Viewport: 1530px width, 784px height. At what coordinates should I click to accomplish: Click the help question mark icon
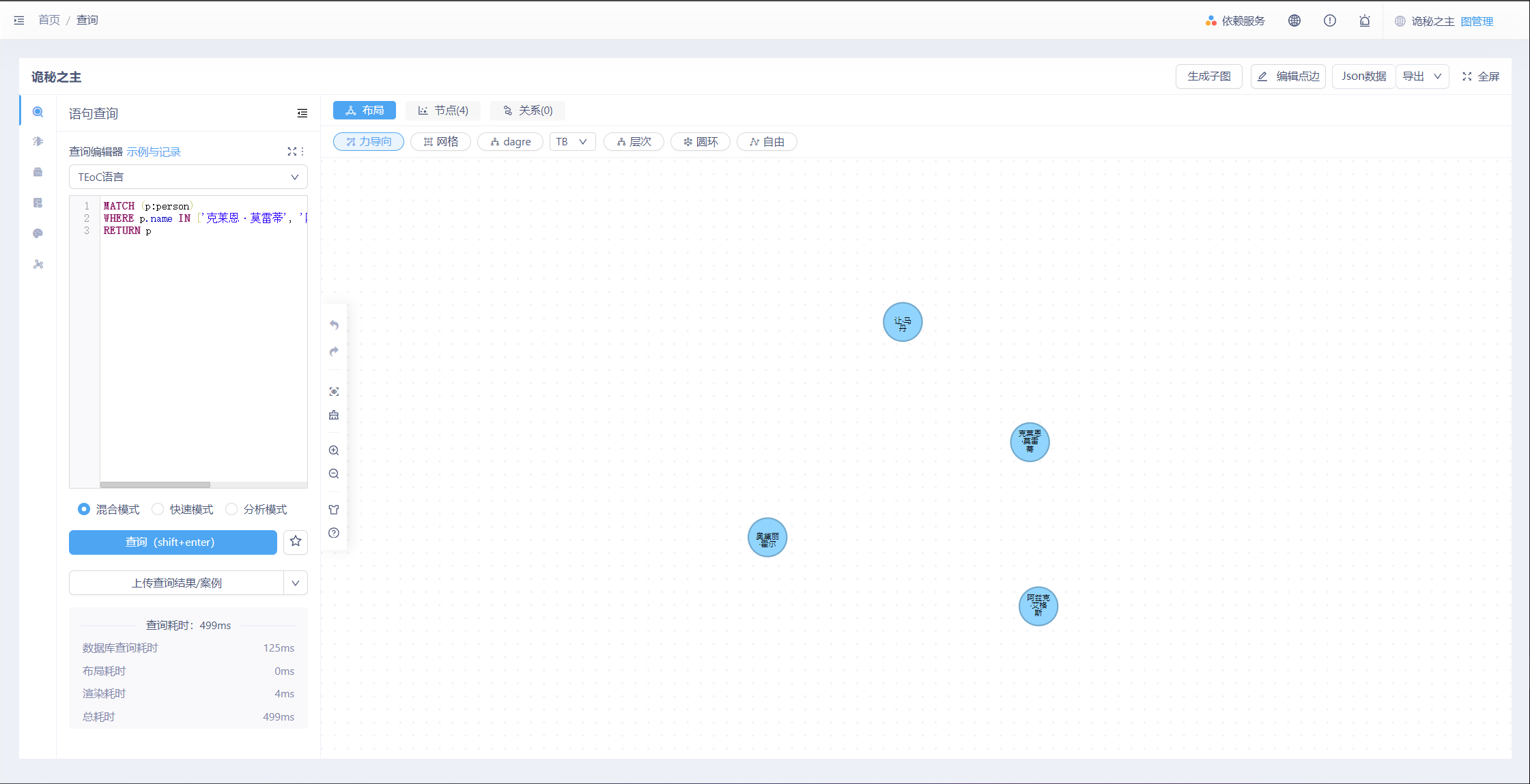[x=334, y=533]
